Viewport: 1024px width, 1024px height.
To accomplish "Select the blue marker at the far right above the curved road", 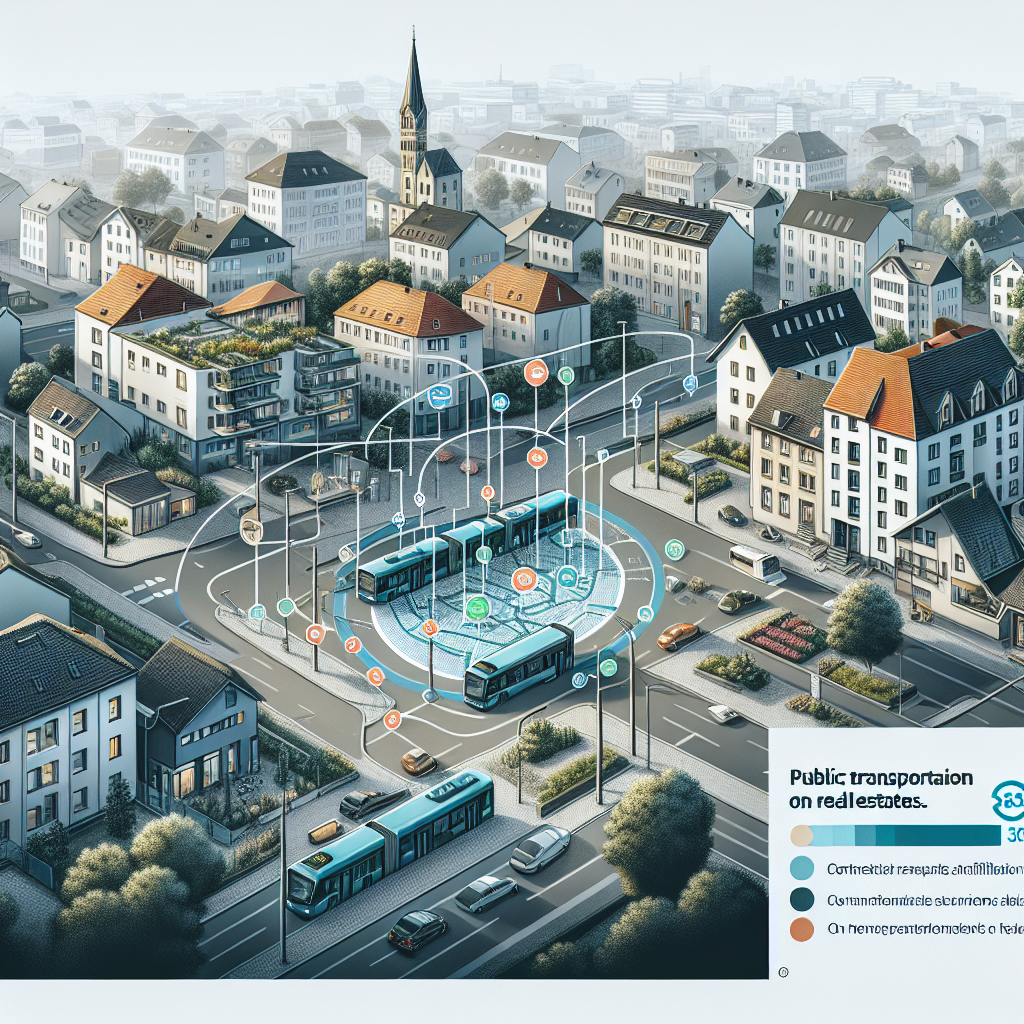I will click(x=689, y=382).
